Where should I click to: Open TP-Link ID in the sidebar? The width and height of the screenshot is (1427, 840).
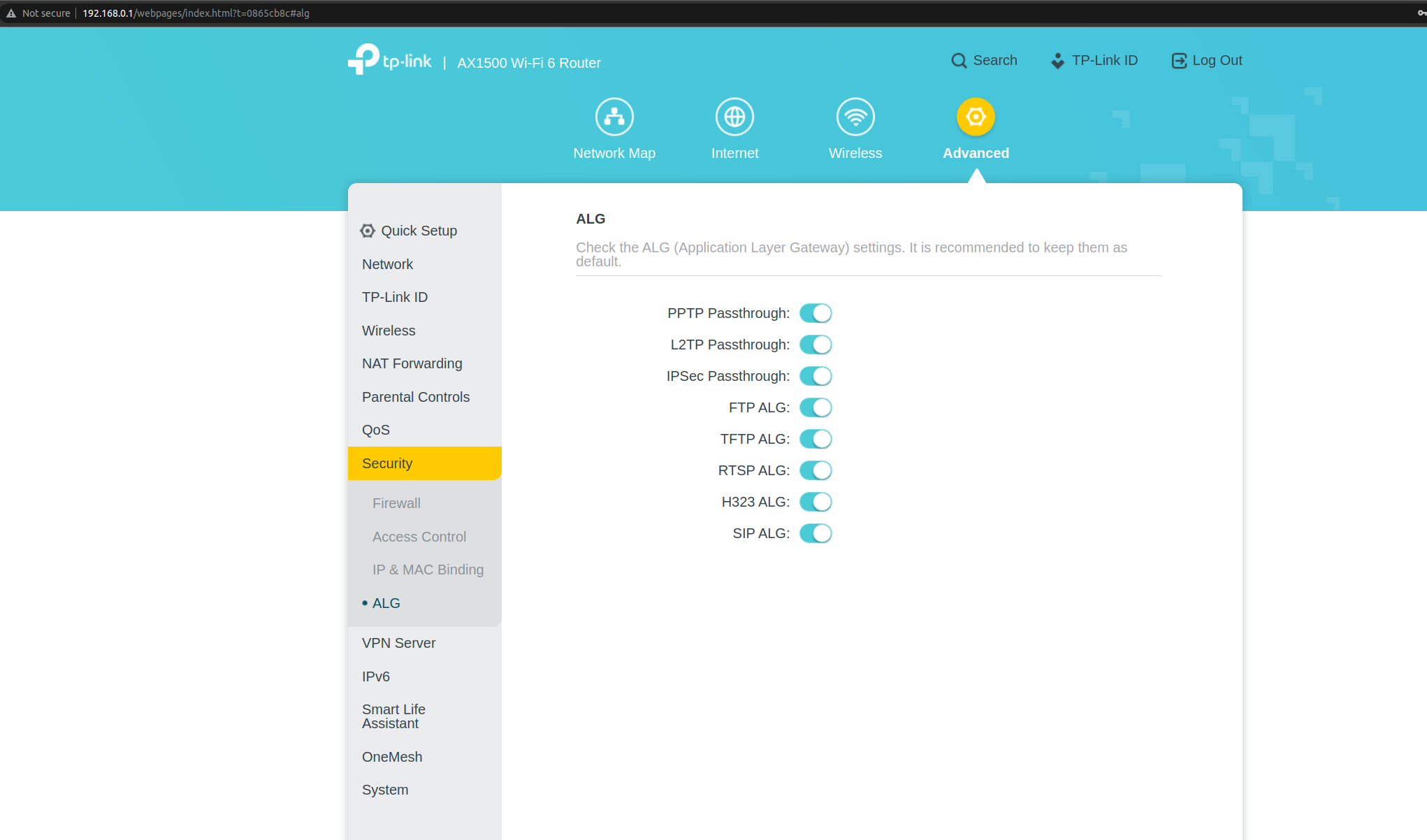(424, 297)
